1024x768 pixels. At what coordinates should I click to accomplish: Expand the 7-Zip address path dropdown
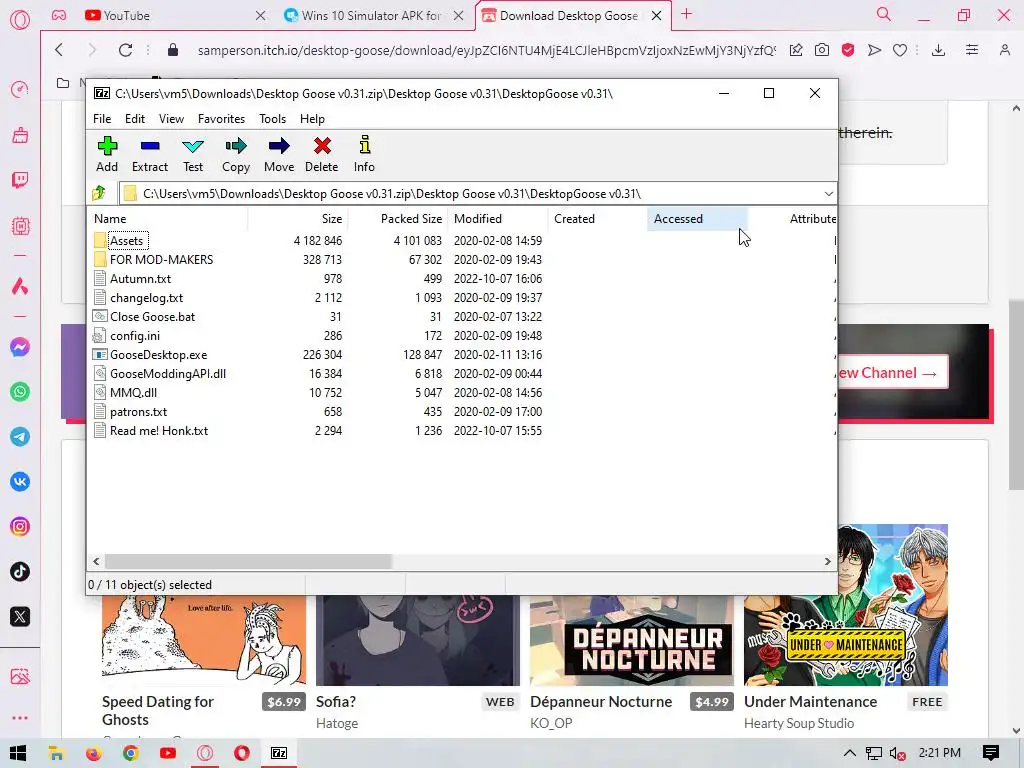[x=828, y=194]
